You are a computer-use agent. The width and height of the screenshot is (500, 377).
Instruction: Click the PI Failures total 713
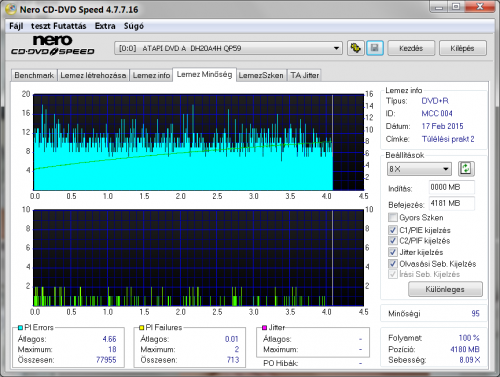(x=233, y=360)
